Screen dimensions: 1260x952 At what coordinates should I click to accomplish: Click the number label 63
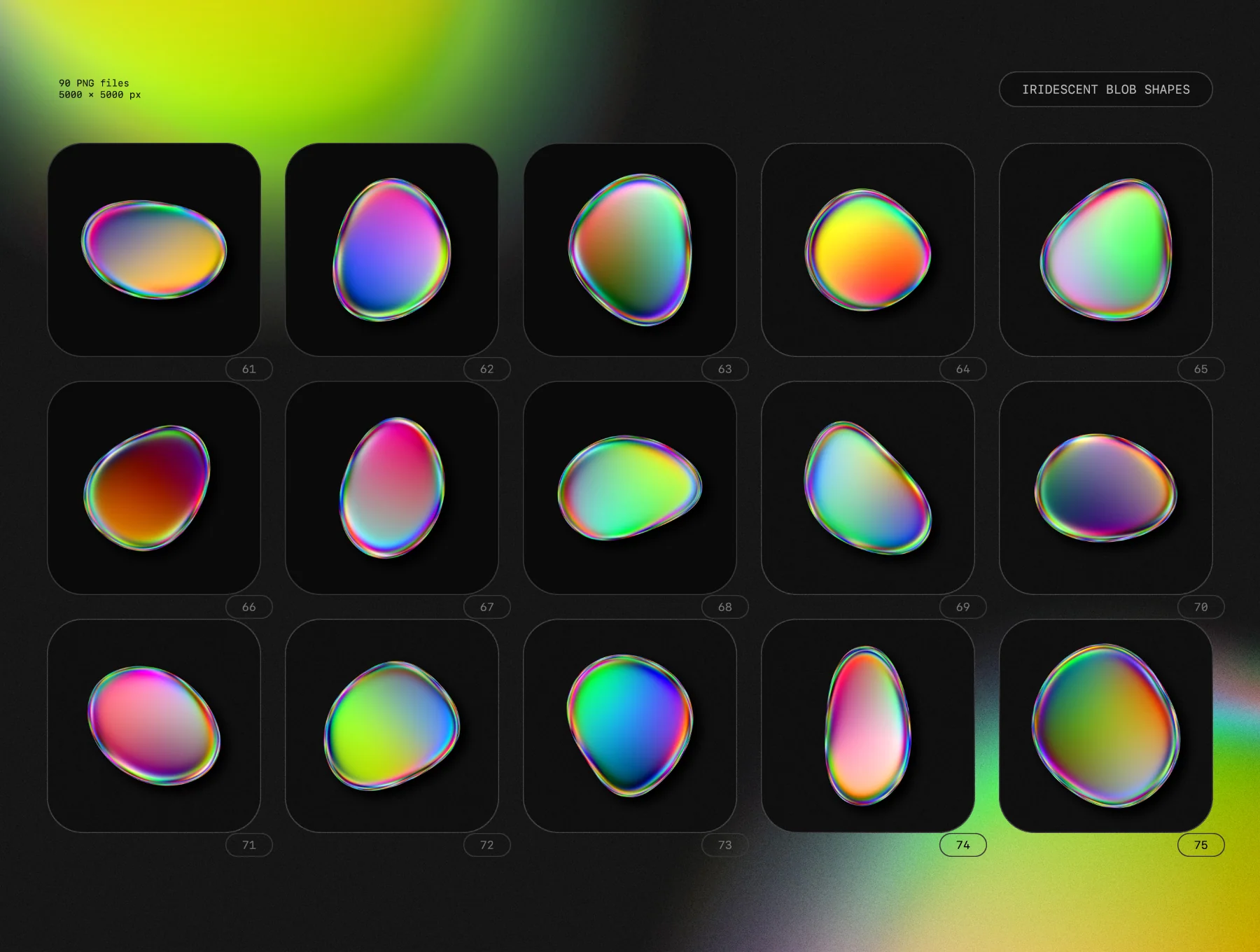point(725,369)
